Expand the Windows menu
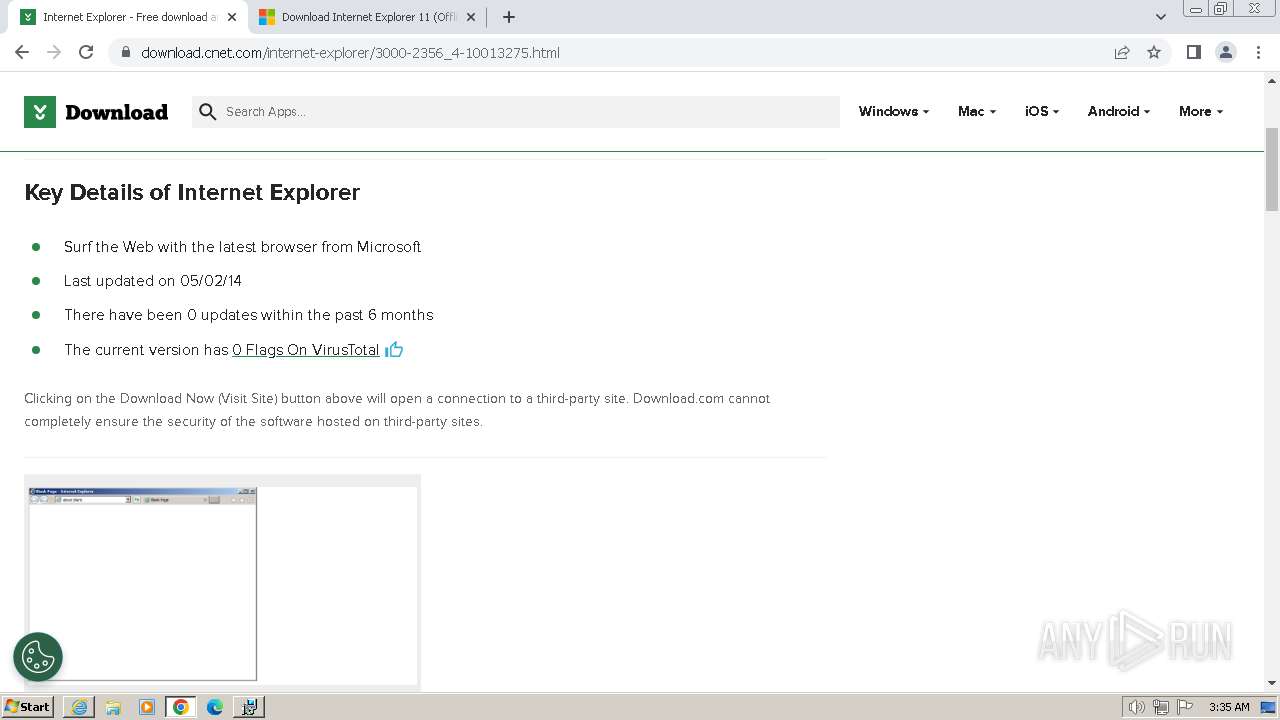The height and width of the screenshot is (720, 1280). 894,111
